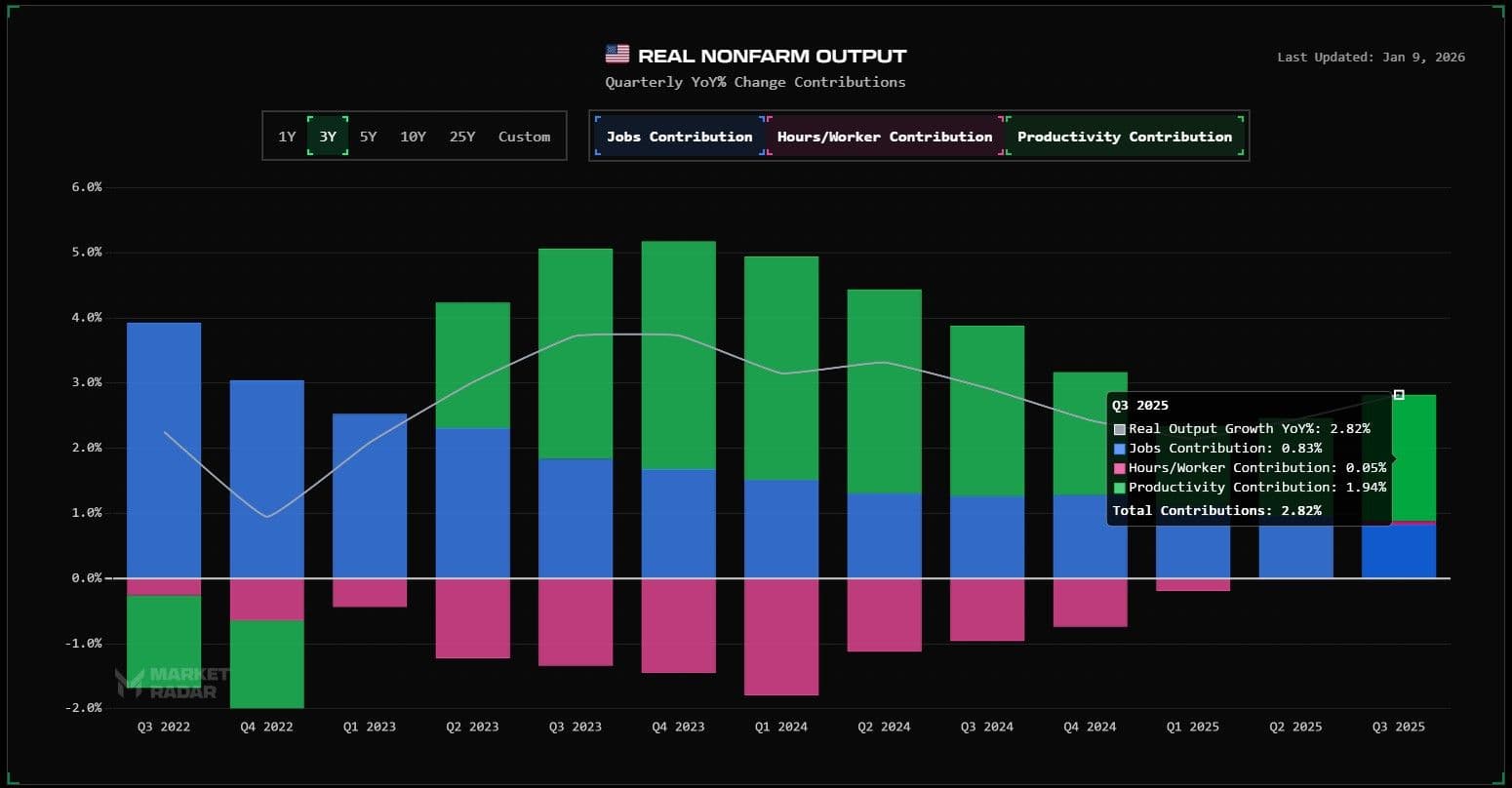Click the negative green bar for Q4 2022
Viewport: 1512px width, 788px height.
(x=266, y=664)
